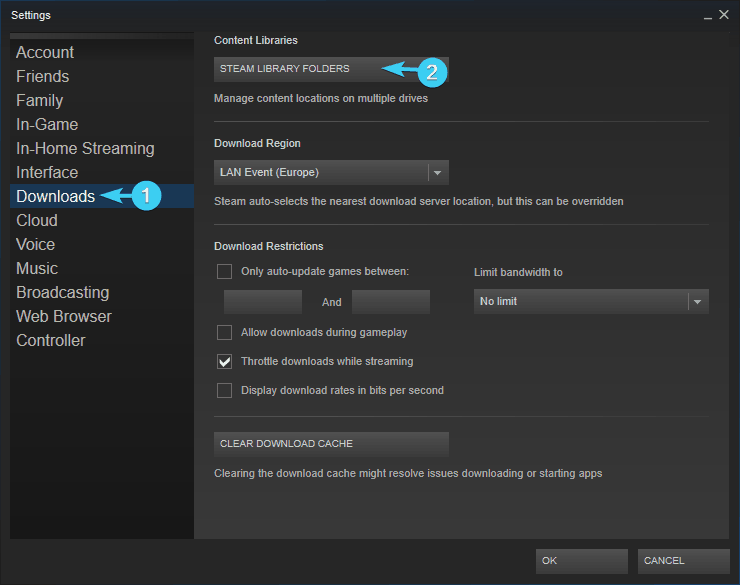Click Clear Download Cache button
This screenshot has width=740, height=585.
point(331,444)
